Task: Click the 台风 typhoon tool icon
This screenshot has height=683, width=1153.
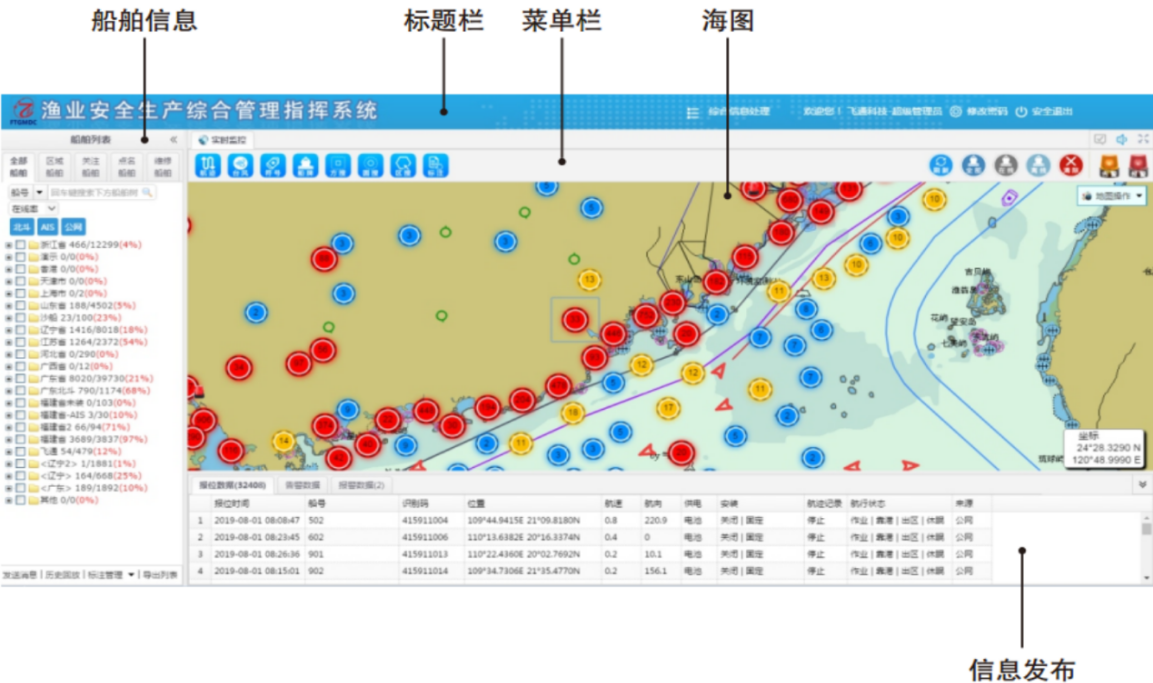Action: (238, 165)
